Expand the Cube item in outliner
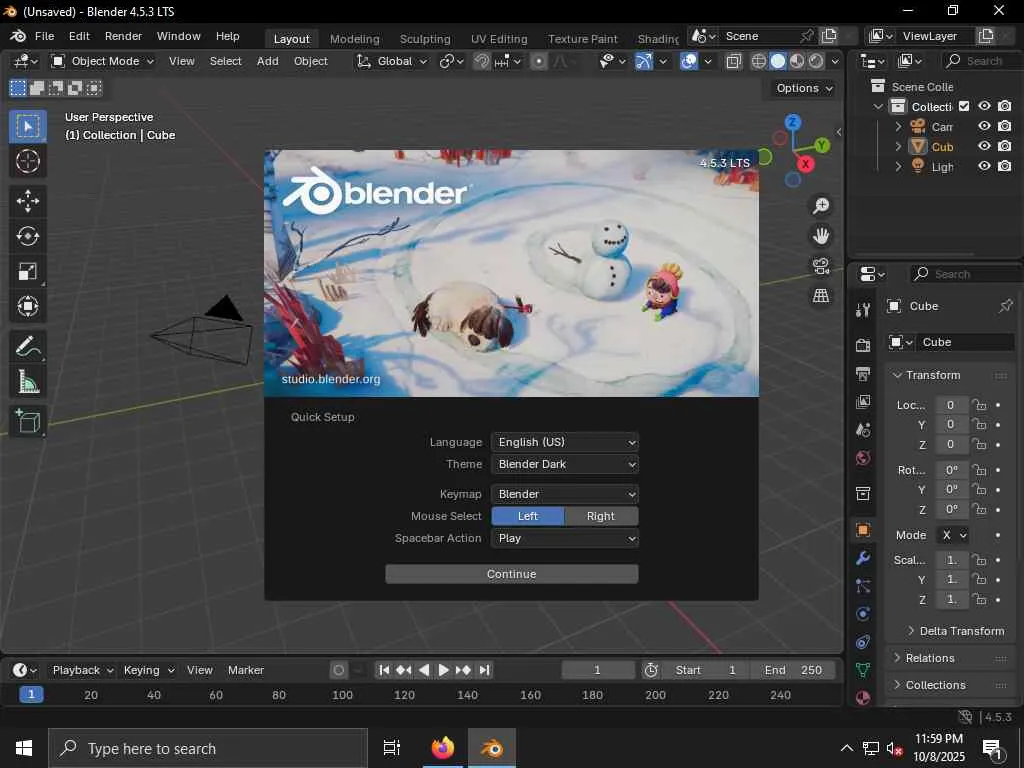This screenshot has width=1024, height=768. click(898, 146)
